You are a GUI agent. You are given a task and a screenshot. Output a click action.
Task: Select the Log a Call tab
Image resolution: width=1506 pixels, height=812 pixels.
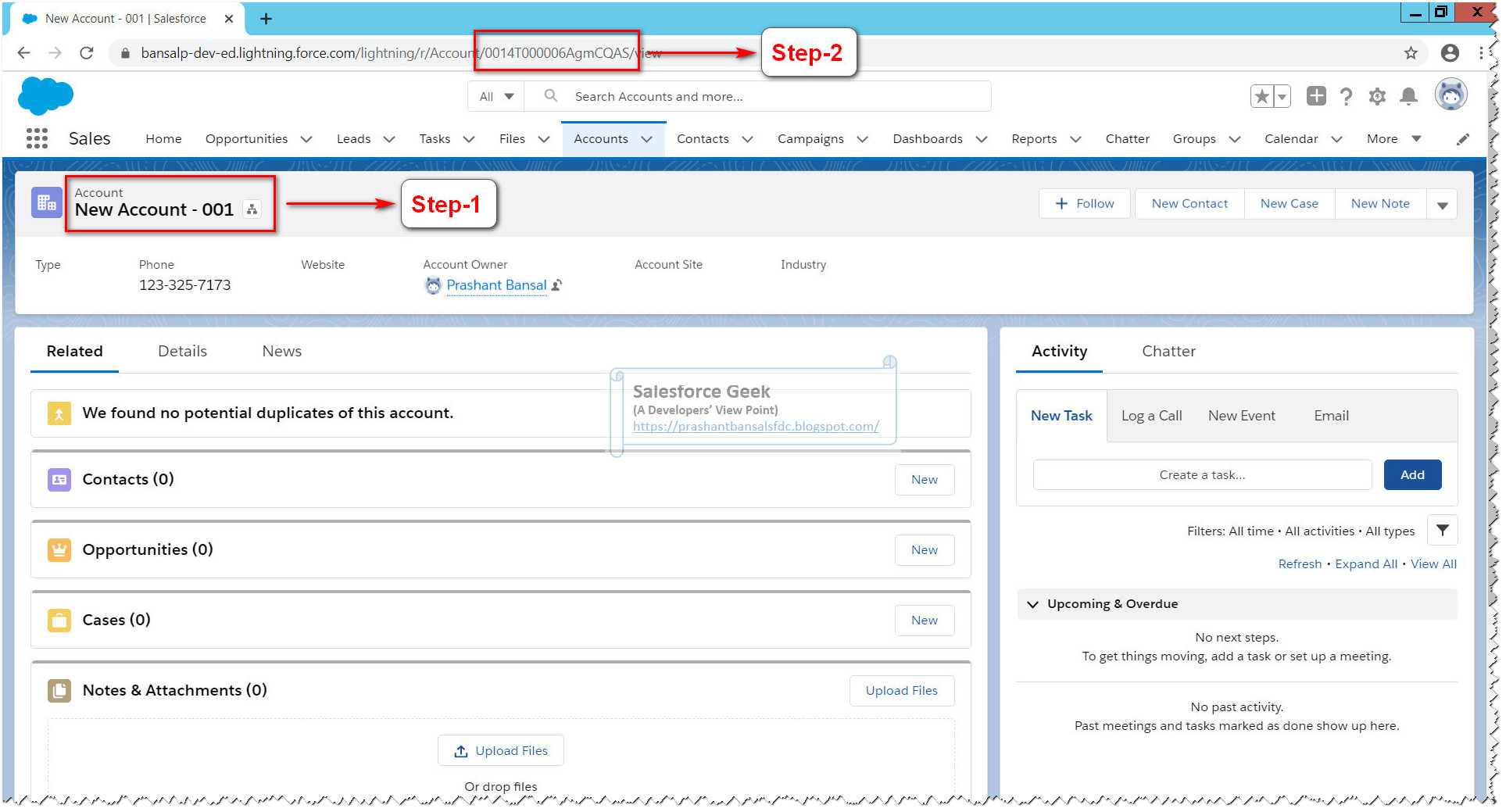[x=1151, y=416]
